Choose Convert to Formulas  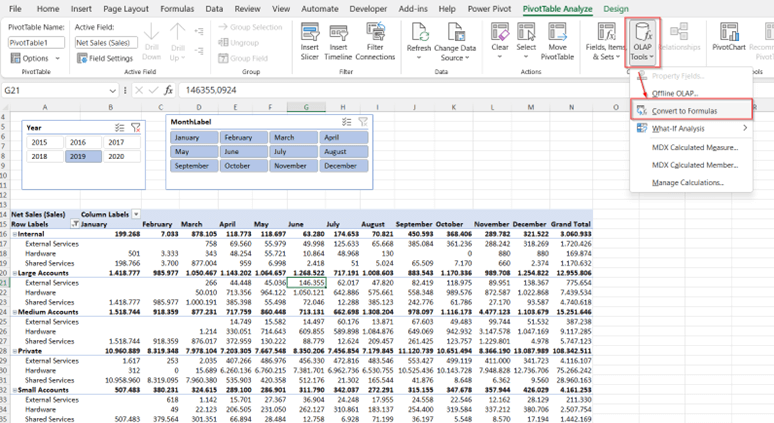692,111
